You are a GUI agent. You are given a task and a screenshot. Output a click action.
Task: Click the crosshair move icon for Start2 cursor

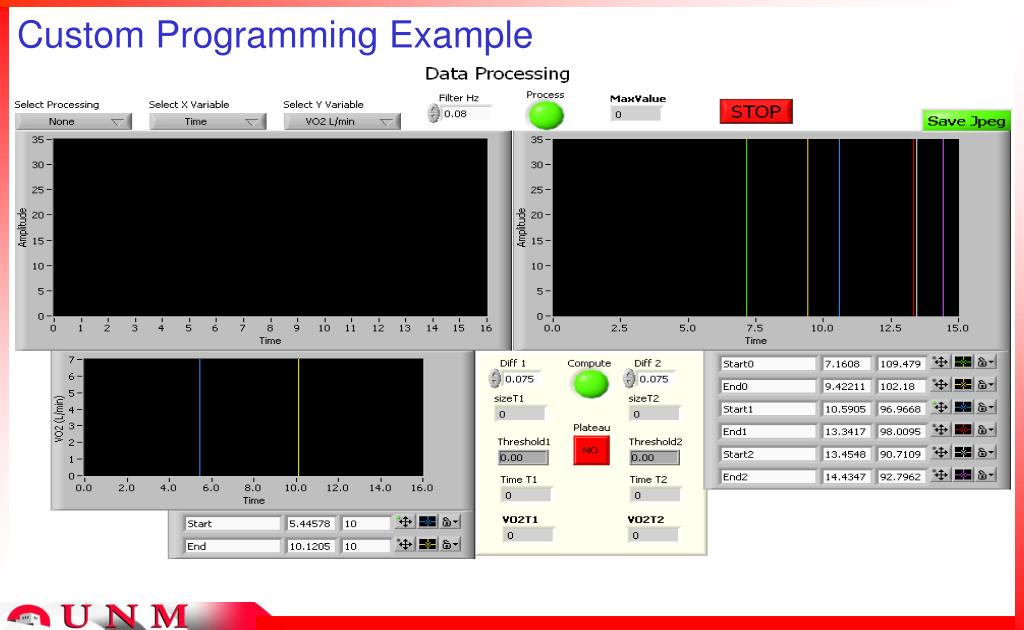[940, 452]
